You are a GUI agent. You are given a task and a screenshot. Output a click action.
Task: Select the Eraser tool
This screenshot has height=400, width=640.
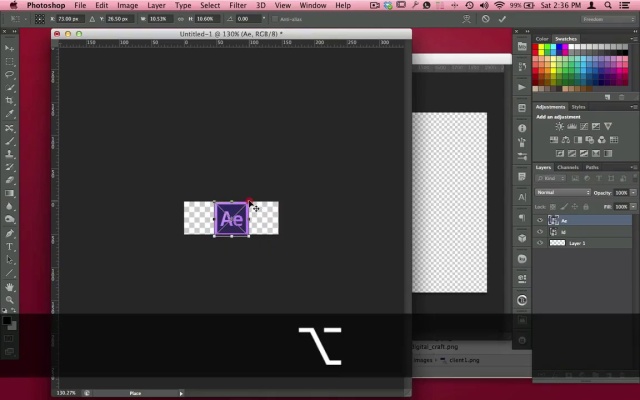coord(9,180)
